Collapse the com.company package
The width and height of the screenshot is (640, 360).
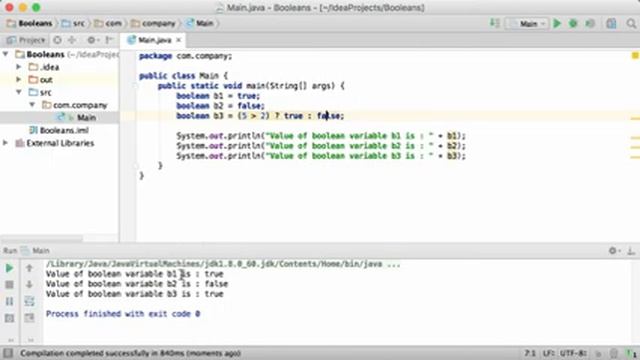click(32, 104)
